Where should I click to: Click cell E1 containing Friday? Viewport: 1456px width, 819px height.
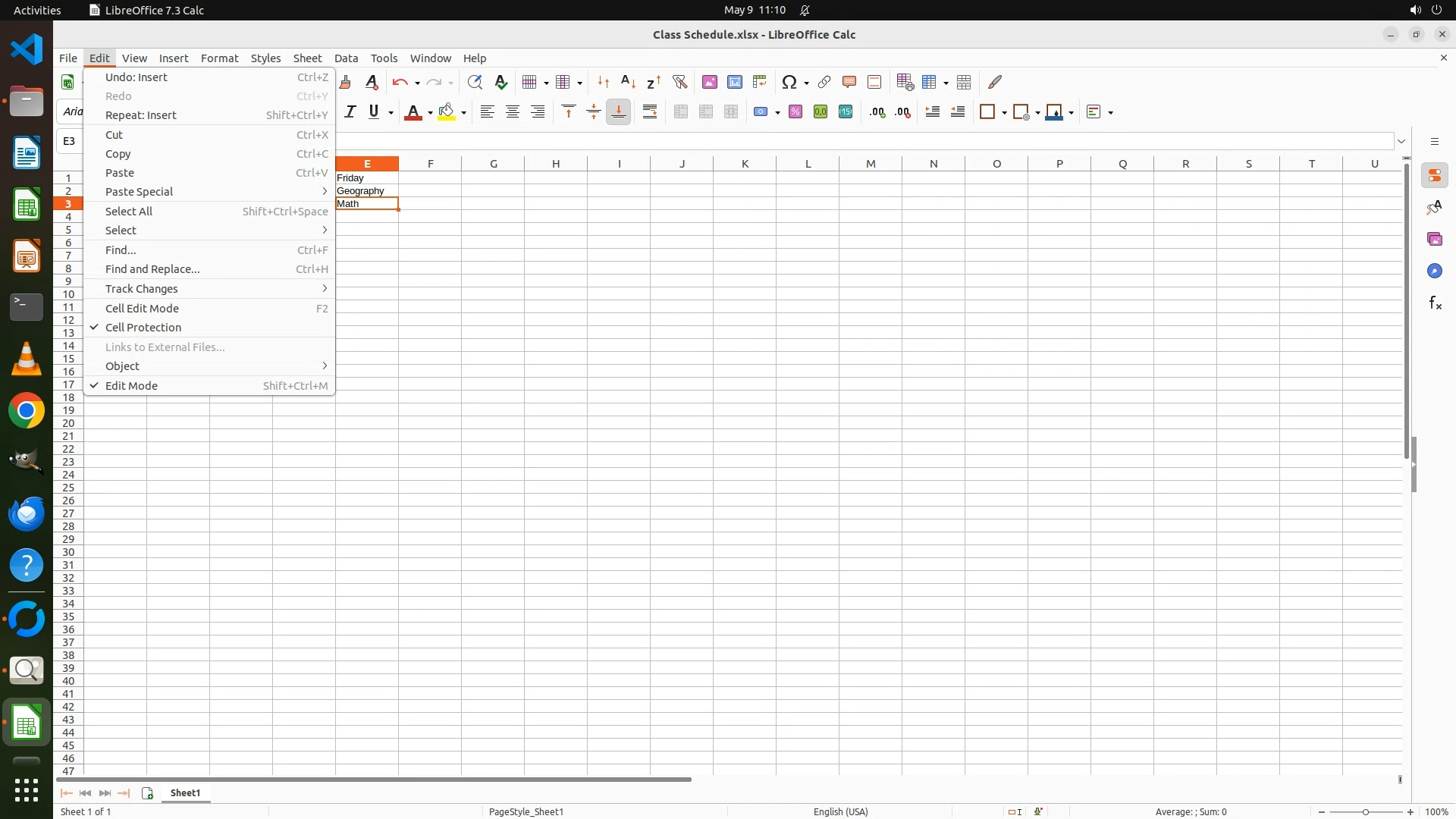(x=367, y=178)
